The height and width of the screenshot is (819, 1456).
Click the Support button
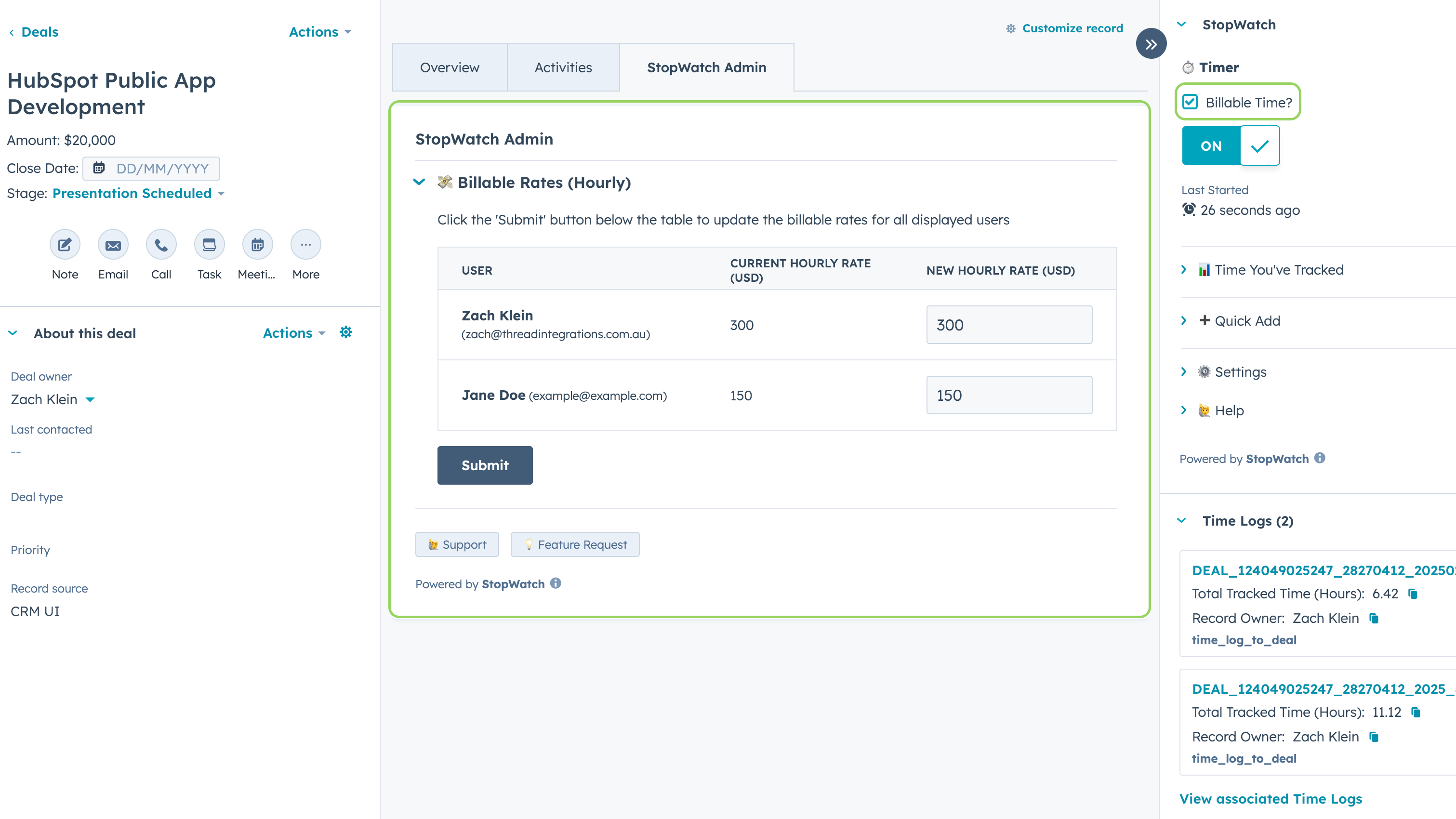457,544
